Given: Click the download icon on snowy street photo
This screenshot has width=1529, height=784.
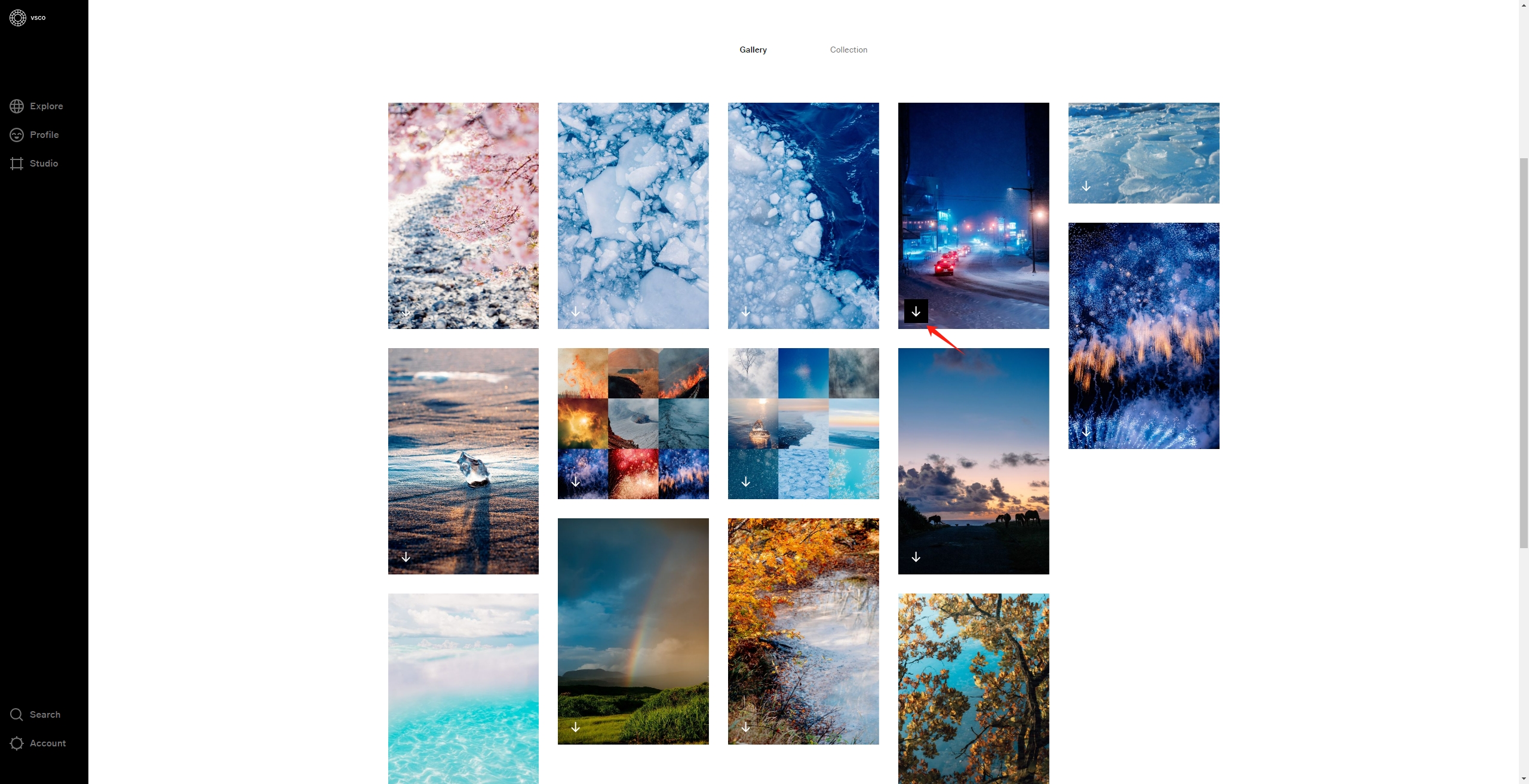Looking at the screenshot, I should click(916, 310).
